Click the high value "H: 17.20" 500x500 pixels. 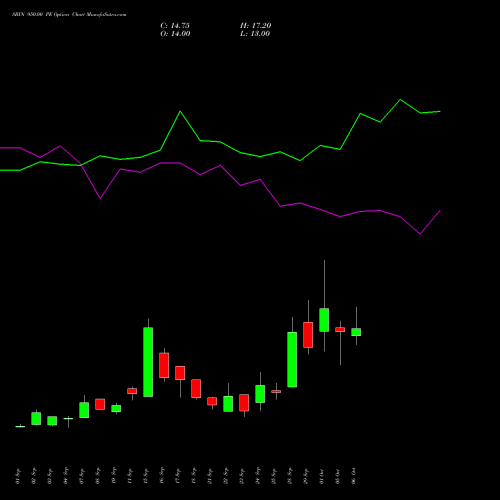coord(256,26)
